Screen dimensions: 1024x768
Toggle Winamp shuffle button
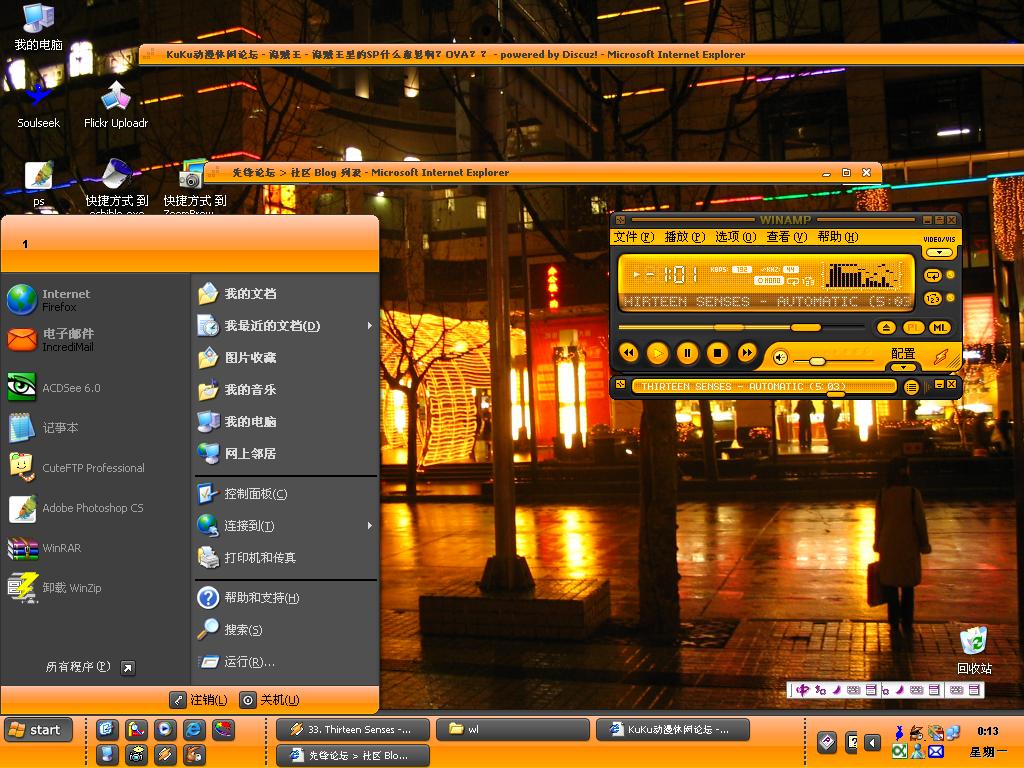933,298
